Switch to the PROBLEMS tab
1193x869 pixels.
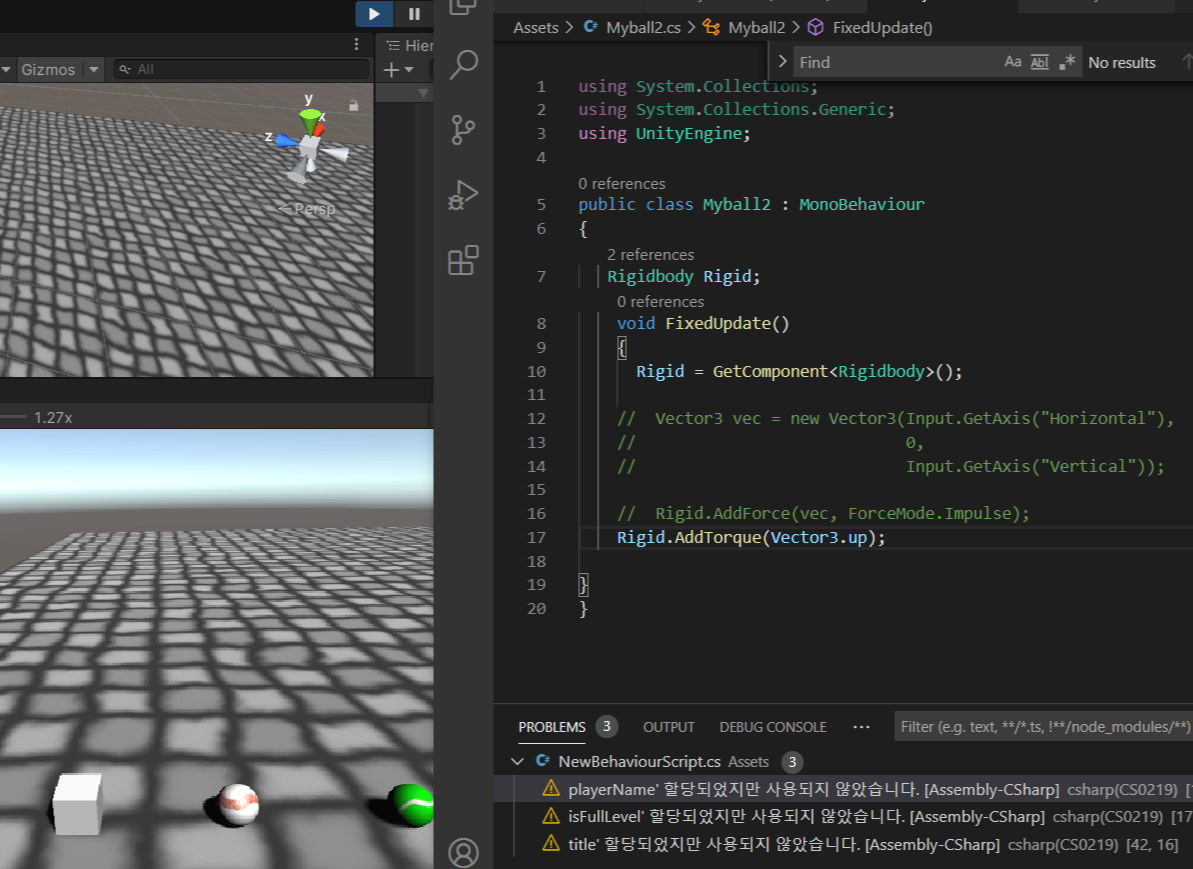click(552, 727)
